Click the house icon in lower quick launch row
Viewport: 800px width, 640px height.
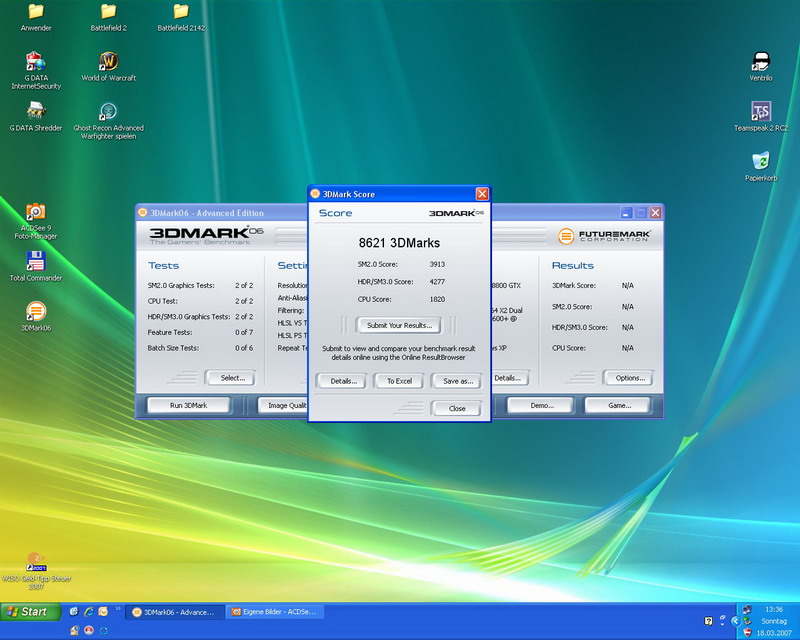tap(74, 630)
